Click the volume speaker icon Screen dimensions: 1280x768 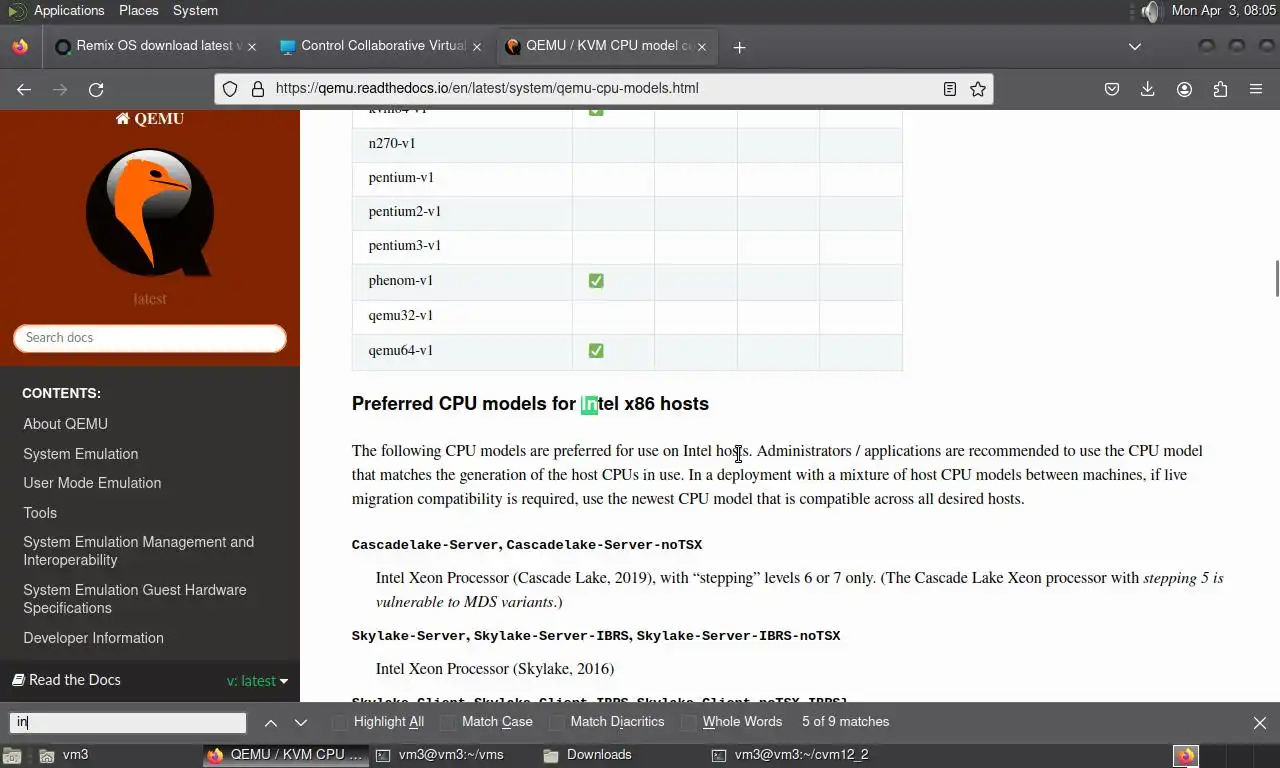tap(1151, 11)
